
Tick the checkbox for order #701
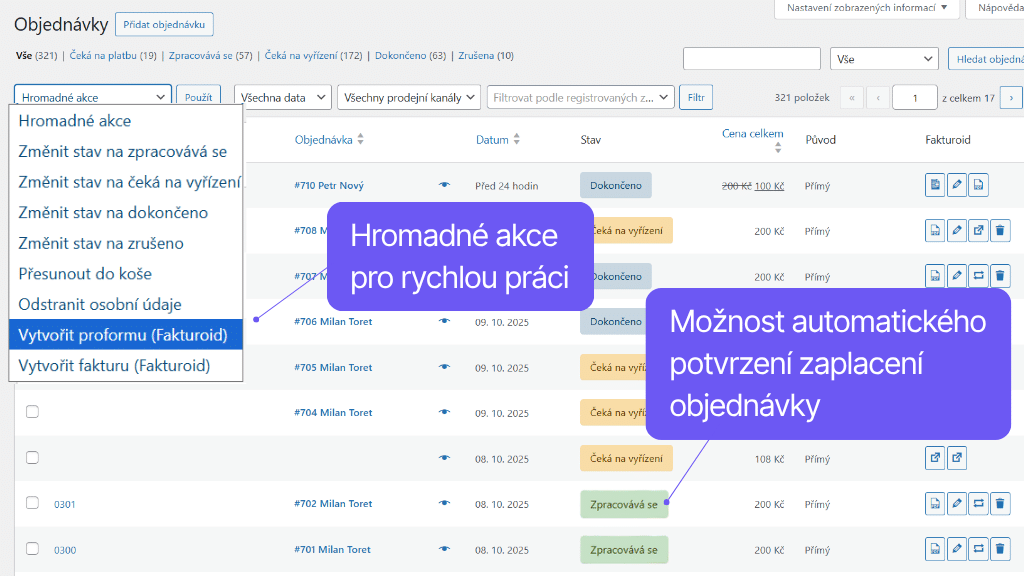[x=32, y=549]
